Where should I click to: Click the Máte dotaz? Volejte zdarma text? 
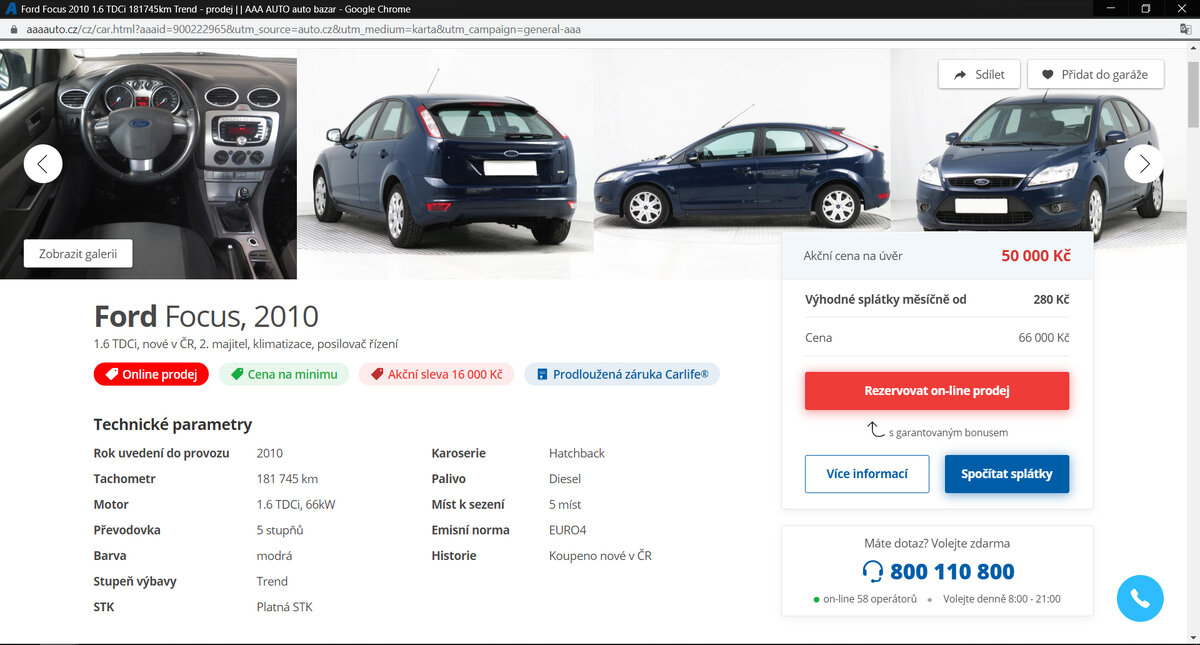pyautogui.click(x=937, y=544)
